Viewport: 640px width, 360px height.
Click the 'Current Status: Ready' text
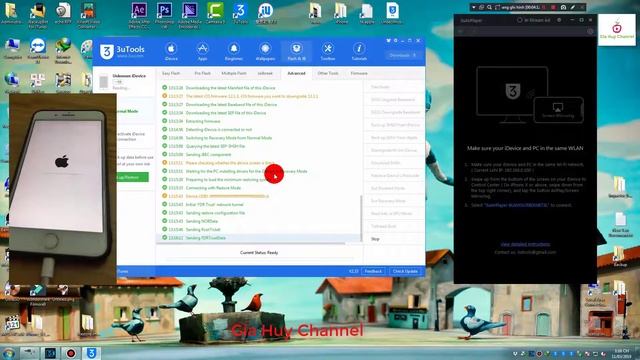pyautogui.click(x=259, y=253)
